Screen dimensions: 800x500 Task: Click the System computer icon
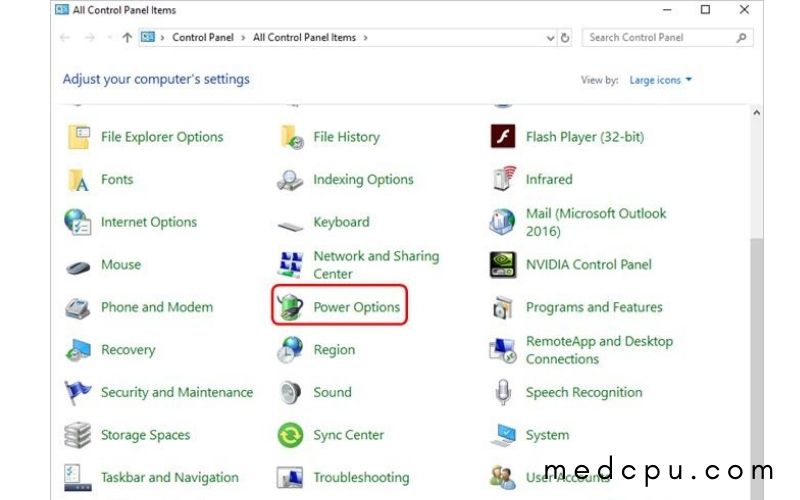coord(503,435)
